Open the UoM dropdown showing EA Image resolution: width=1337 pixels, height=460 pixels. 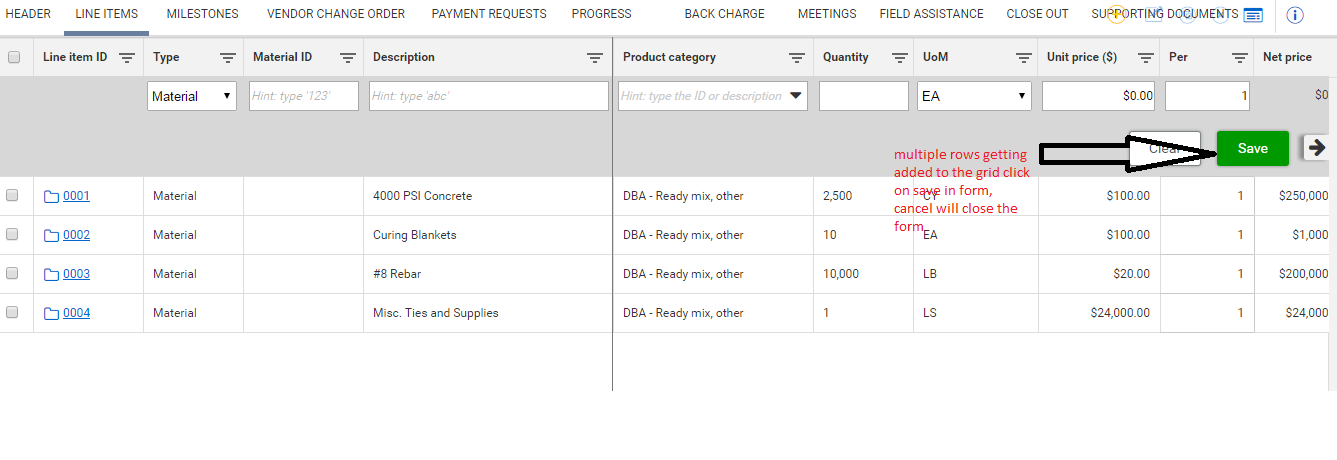click(x=974, y=97)
